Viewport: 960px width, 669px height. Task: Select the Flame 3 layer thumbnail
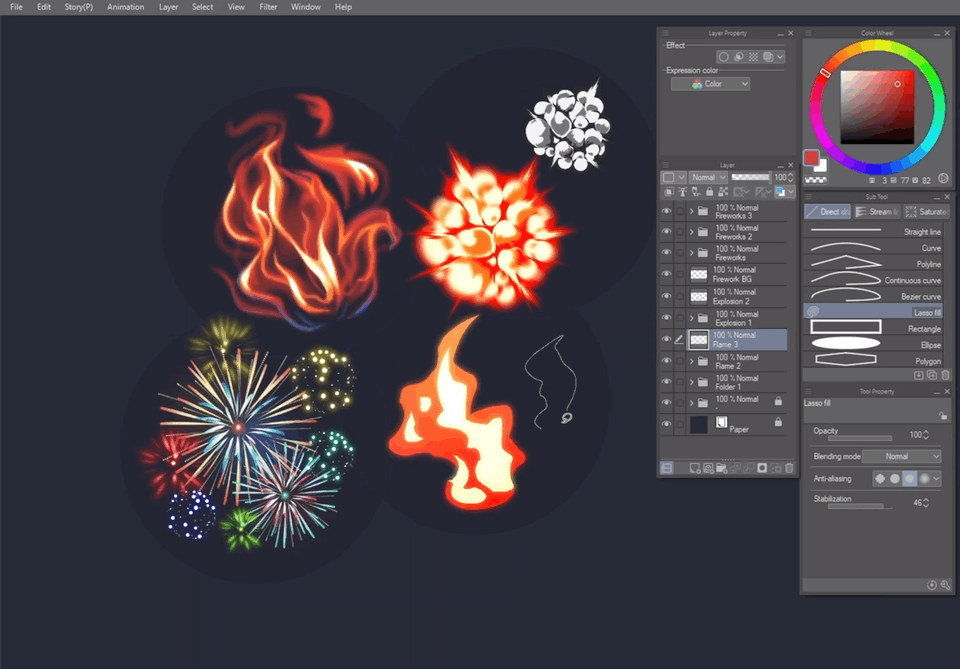pos(699,339)
